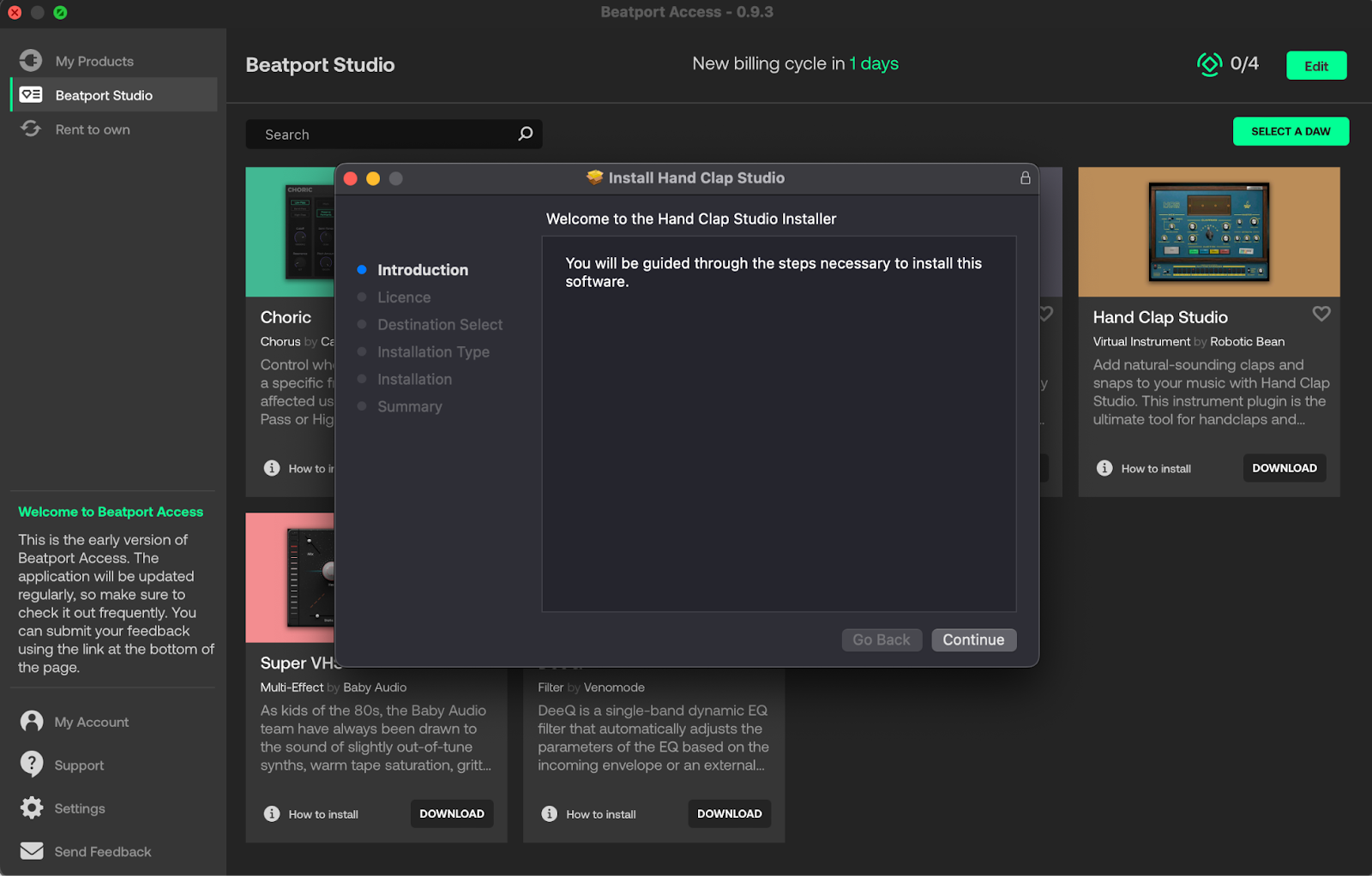Click inside the Search field
The width and height of the screenshot is (1372, 876).
coord(386,134)
